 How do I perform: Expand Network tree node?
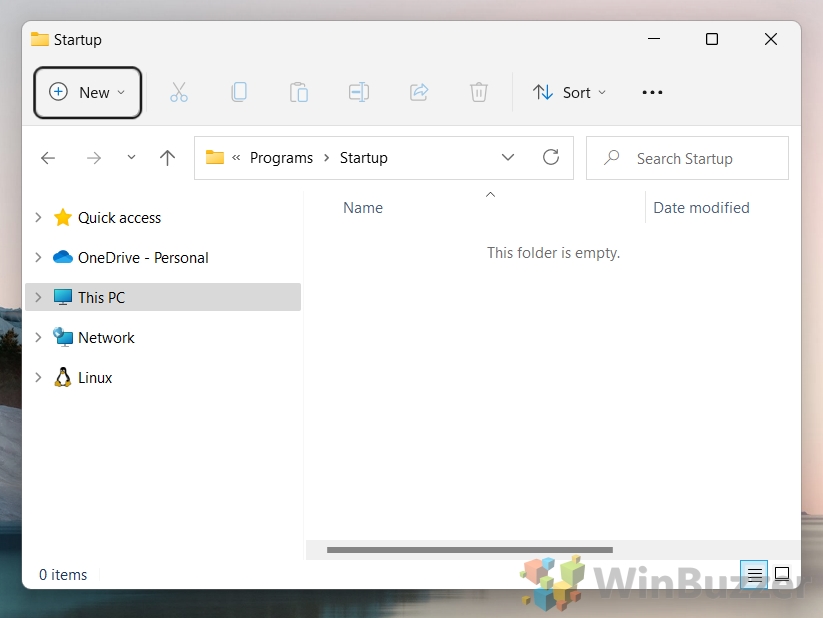pyautogui.click(x=38, y=338)
